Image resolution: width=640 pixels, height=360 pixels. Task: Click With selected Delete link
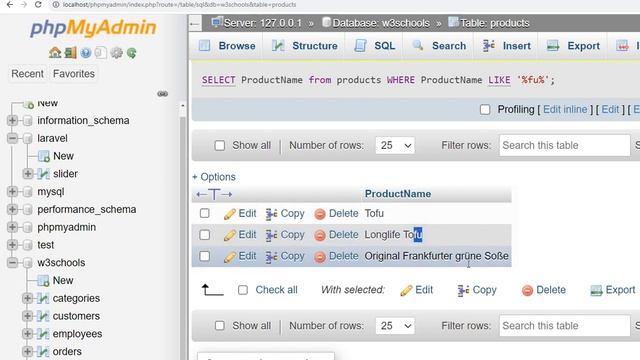coord(544,290)
